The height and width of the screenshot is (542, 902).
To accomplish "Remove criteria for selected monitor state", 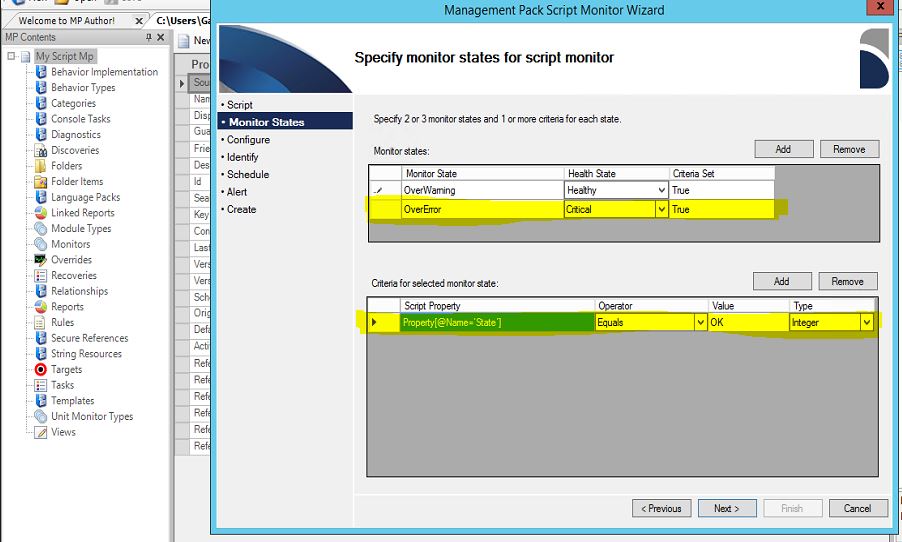I will coord(847,281).
